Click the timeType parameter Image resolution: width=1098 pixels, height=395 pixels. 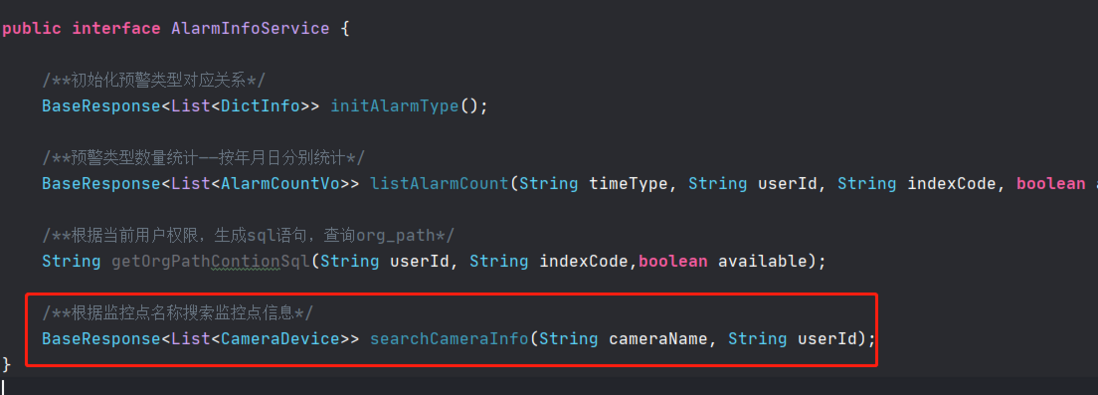pyautogui.click(x=628, y=184)
